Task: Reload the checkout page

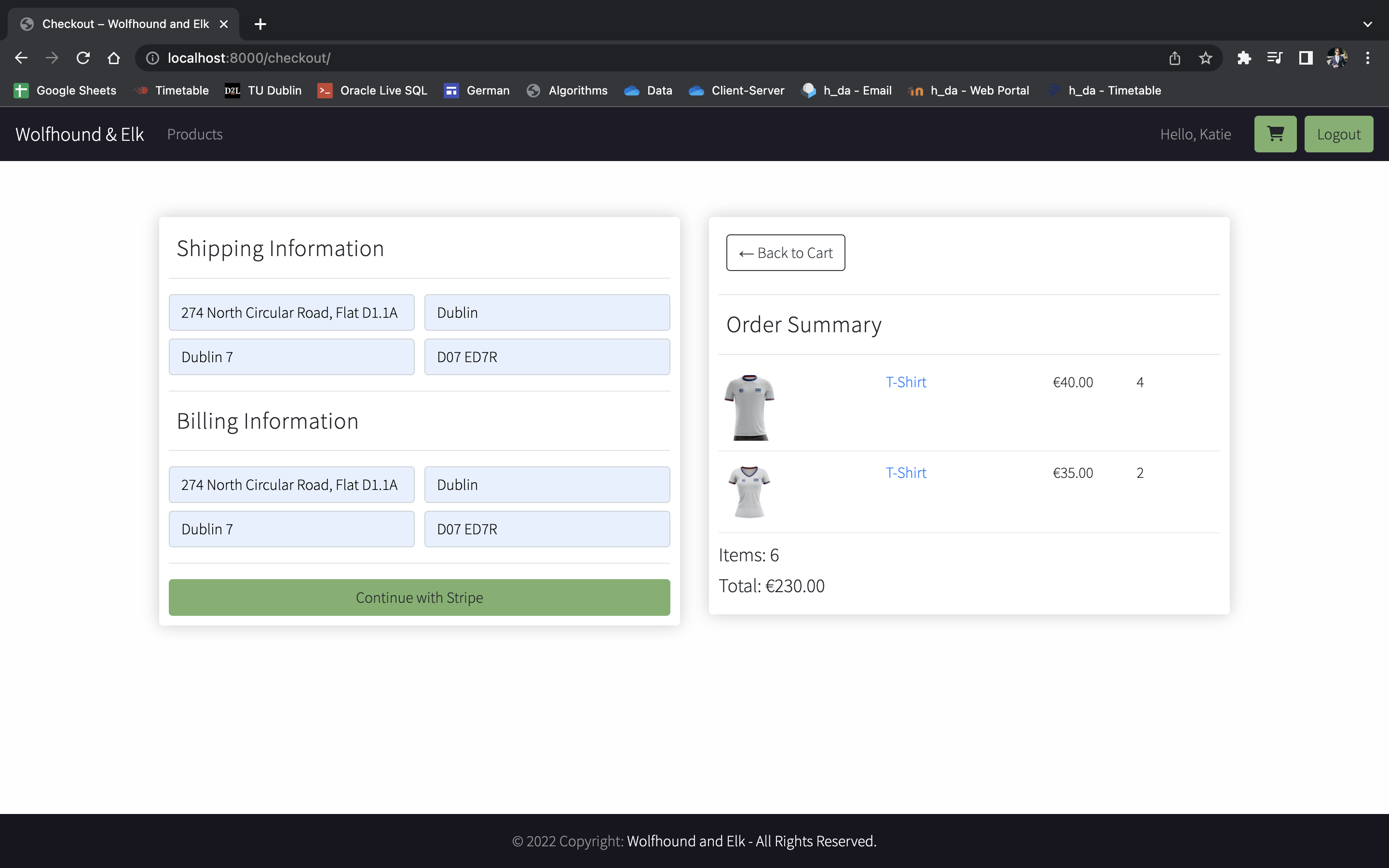Action: pyautogui.click(x=82, y=57)
